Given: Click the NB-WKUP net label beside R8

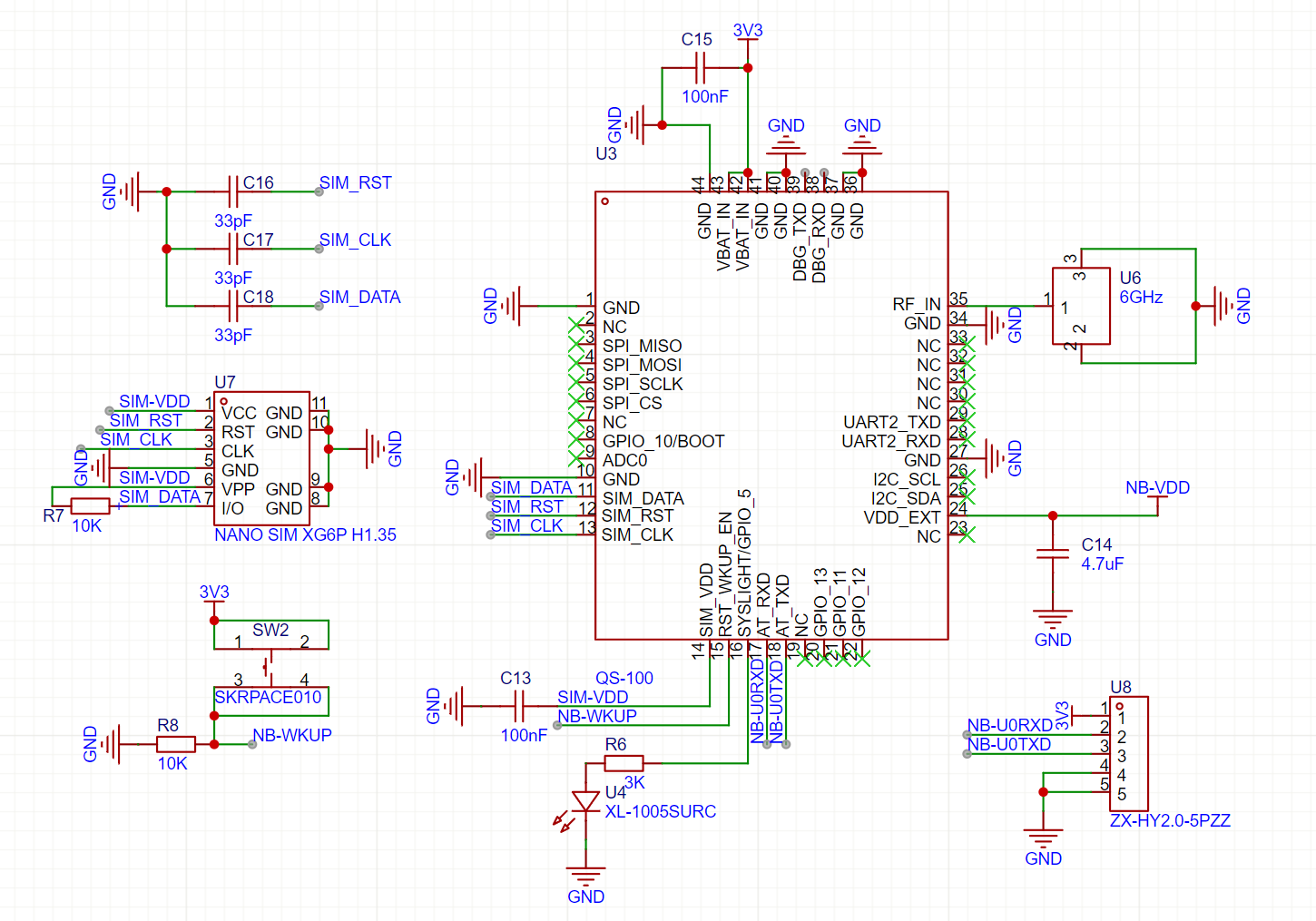Looking at the screenshot, I should (x=292, y=735).
